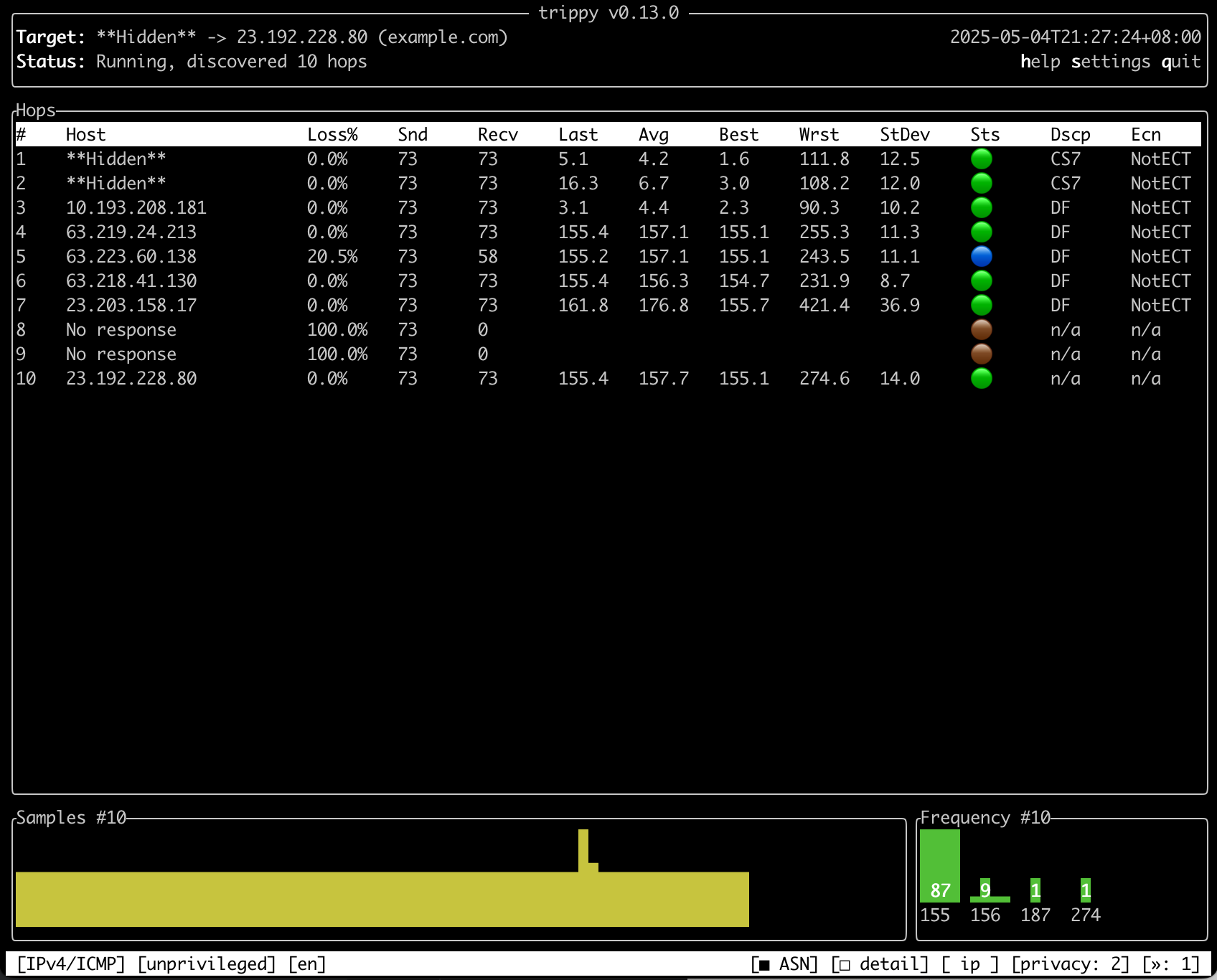Click the Wrst column header
This screenshot has height=980, width=1217.
pyautogui.click(x=819, y=135)
